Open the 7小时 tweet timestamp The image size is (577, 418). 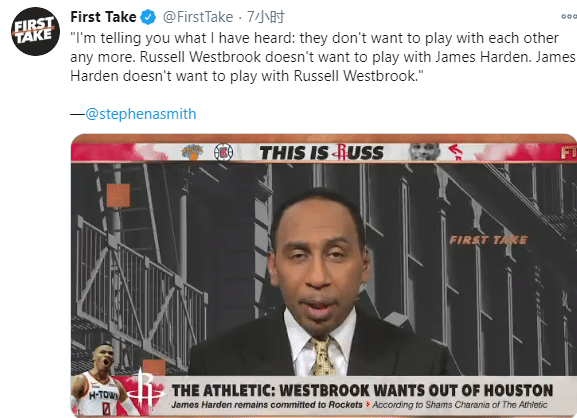(x=265, y=17)
